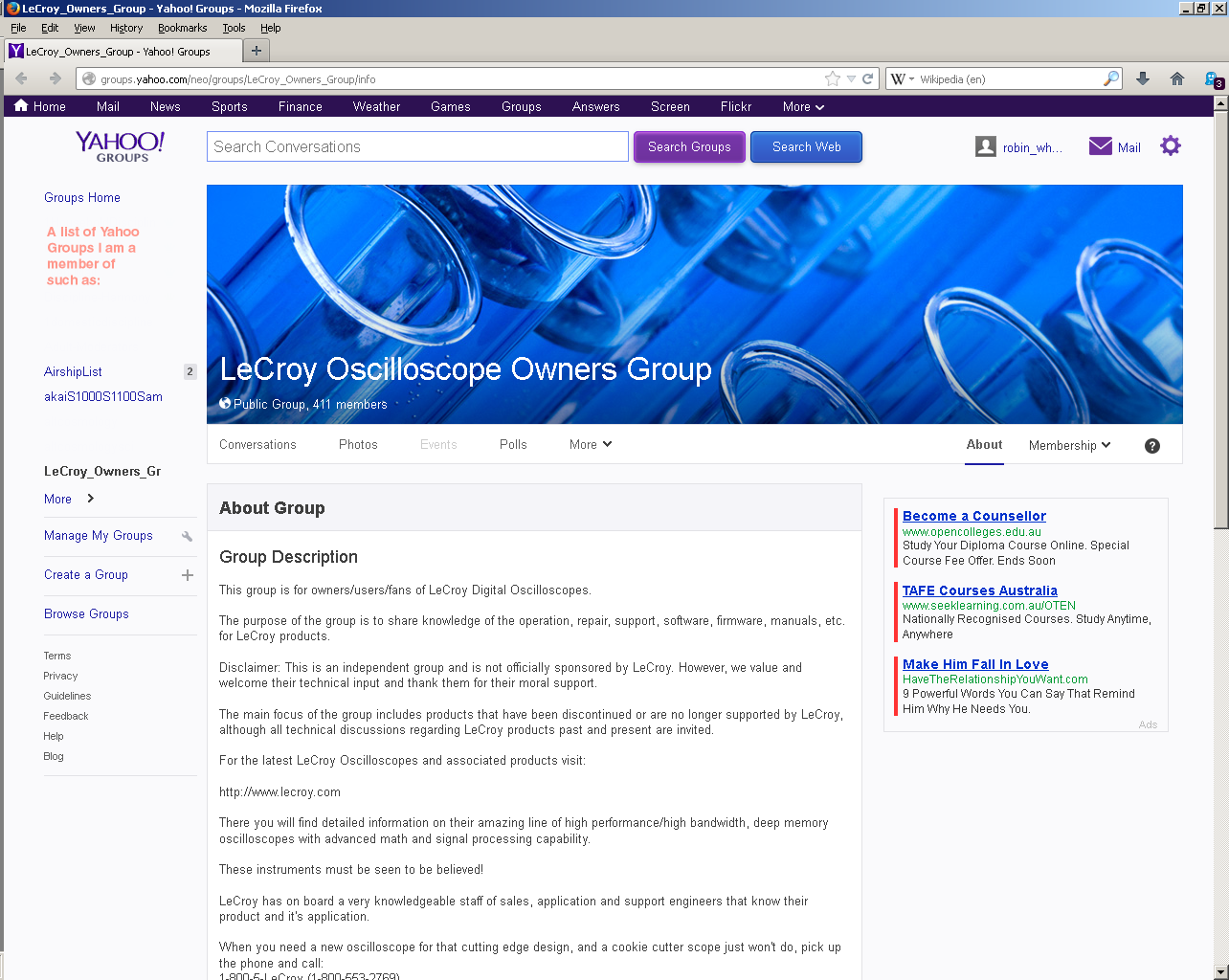Screen dimensions: 1229x980
Task: Open the AirshipList group link
Action: 73,372
